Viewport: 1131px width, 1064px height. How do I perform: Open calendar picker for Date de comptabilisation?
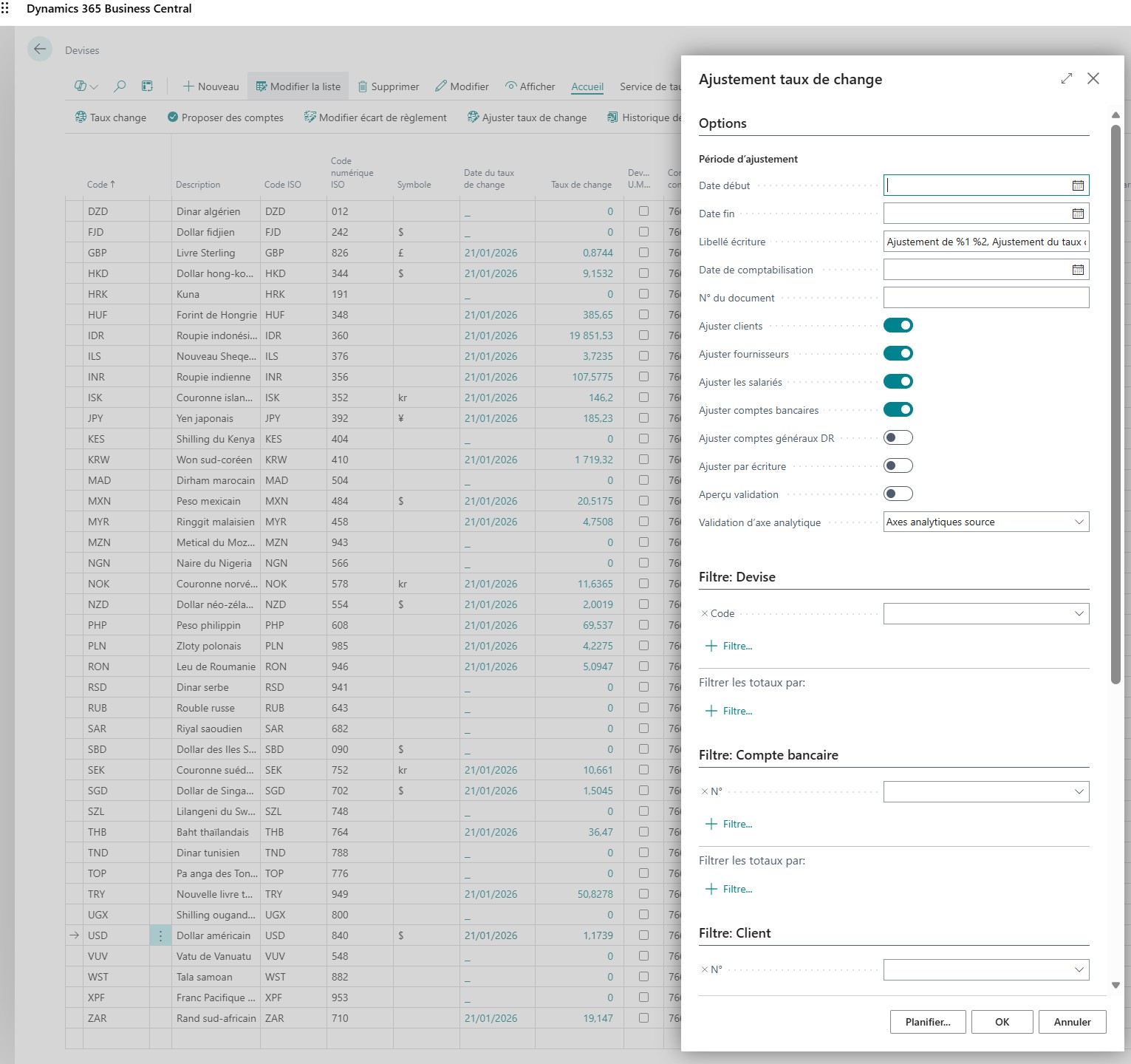(x=1078, y=270)
